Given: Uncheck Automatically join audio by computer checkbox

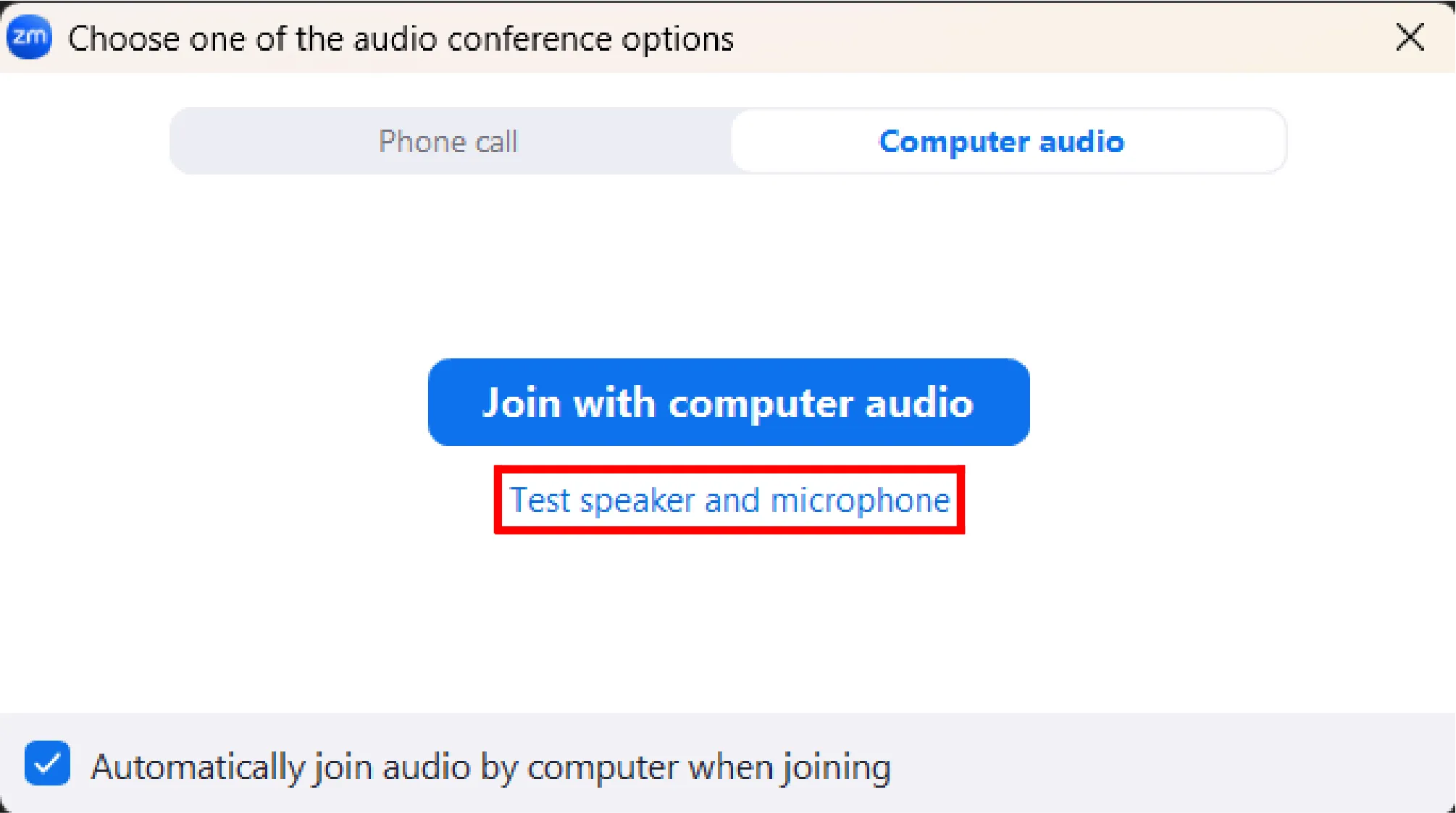Looking at the screenshot, I should coord(47,764).
